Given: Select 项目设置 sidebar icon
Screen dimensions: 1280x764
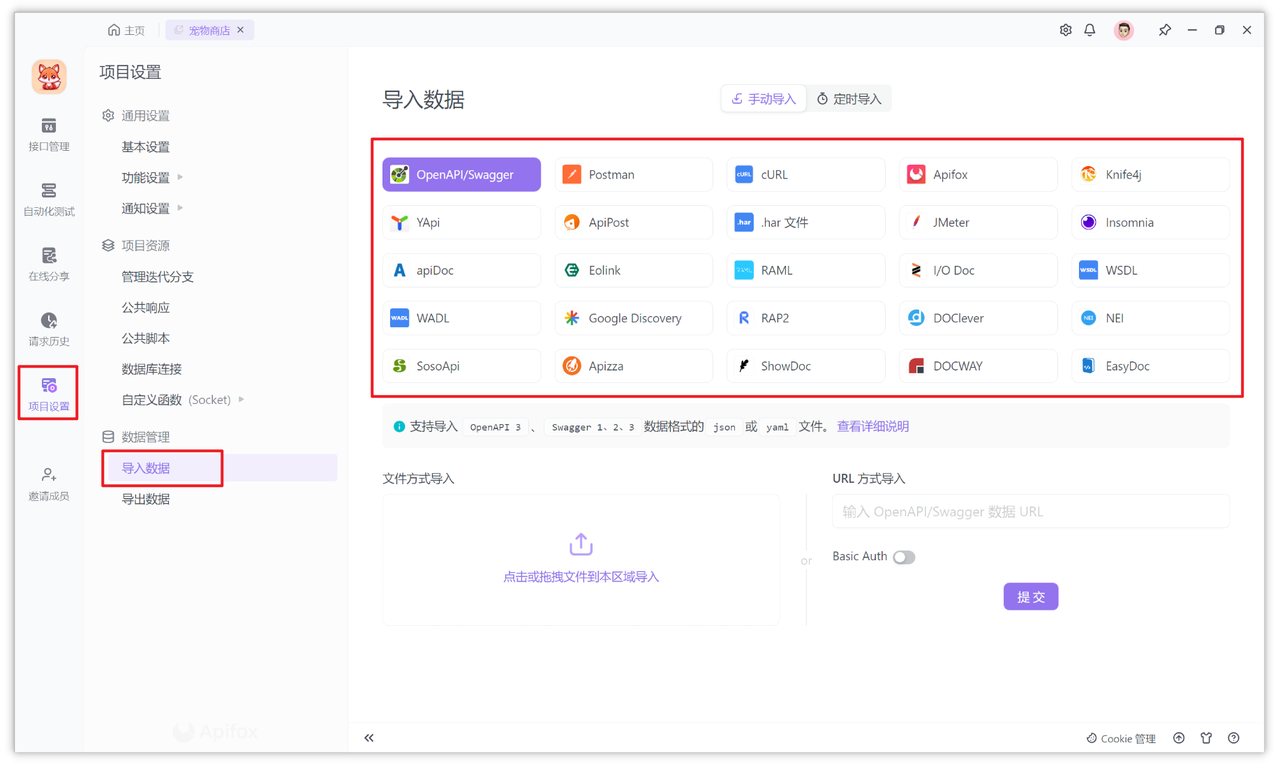Looking at the screenshot, I should [48, 395].
